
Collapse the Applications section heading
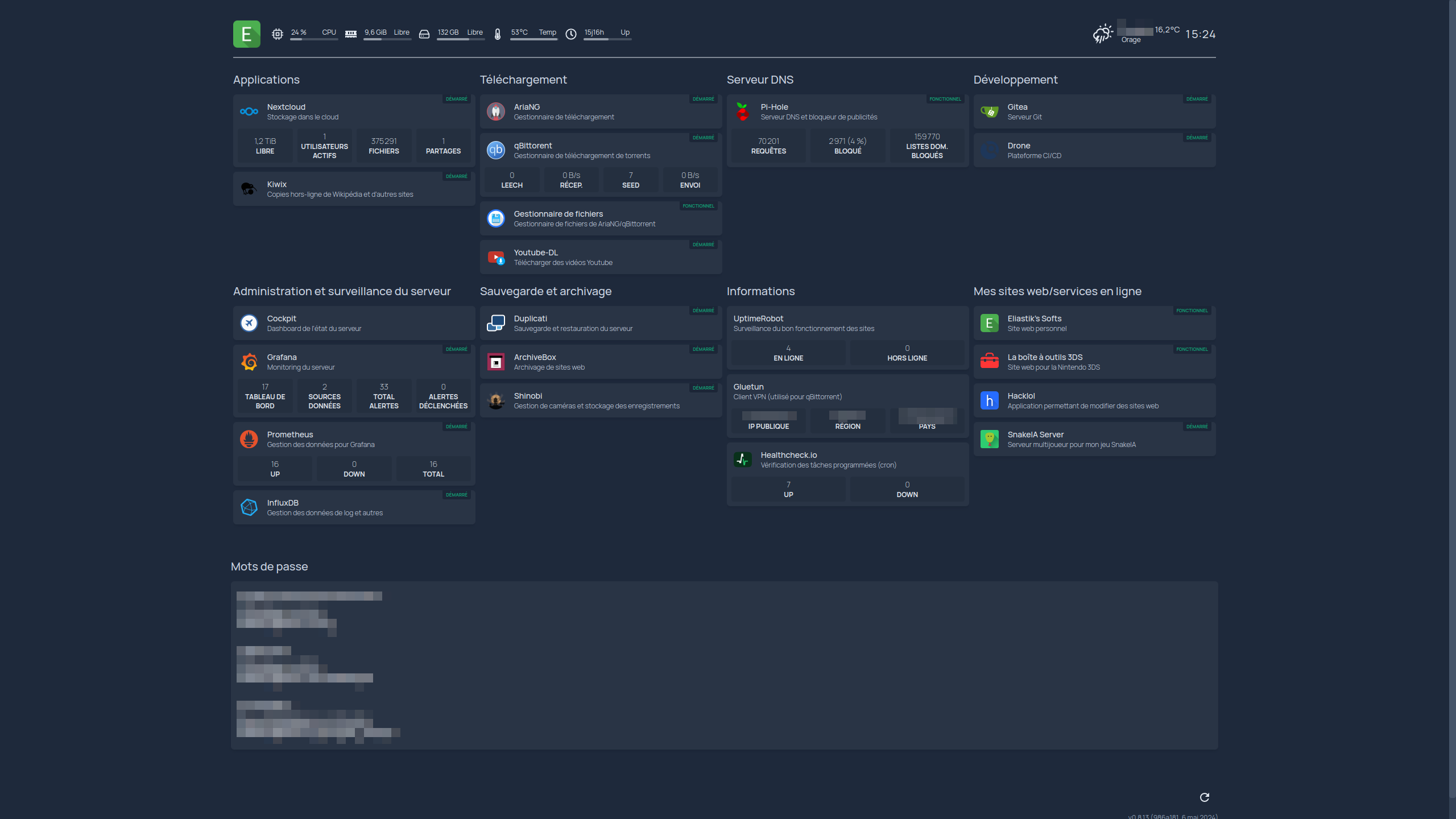[266, 80]
